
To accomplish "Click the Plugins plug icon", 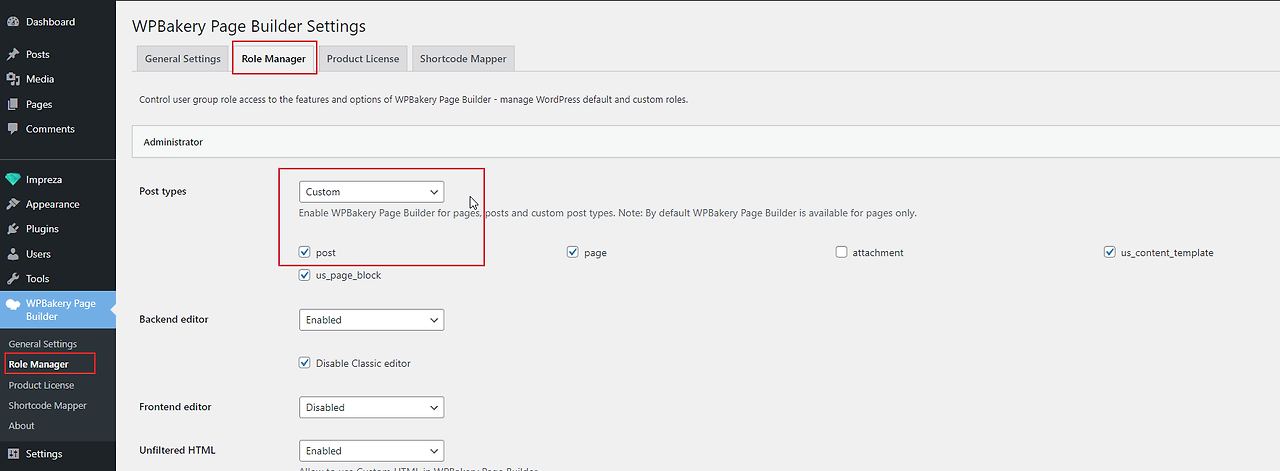I will 13,229.
